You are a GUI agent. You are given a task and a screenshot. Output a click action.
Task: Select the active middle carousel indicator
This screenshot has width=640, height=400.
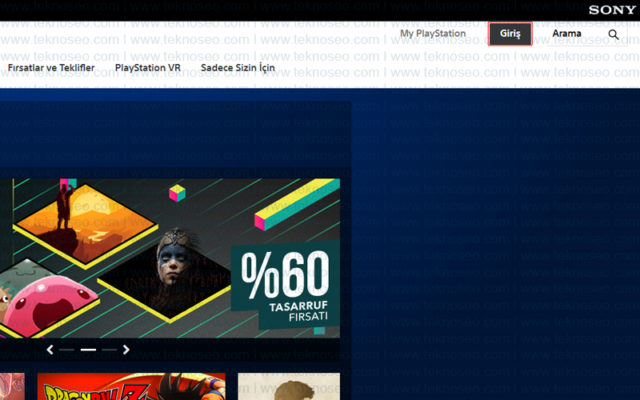(88, 350)
